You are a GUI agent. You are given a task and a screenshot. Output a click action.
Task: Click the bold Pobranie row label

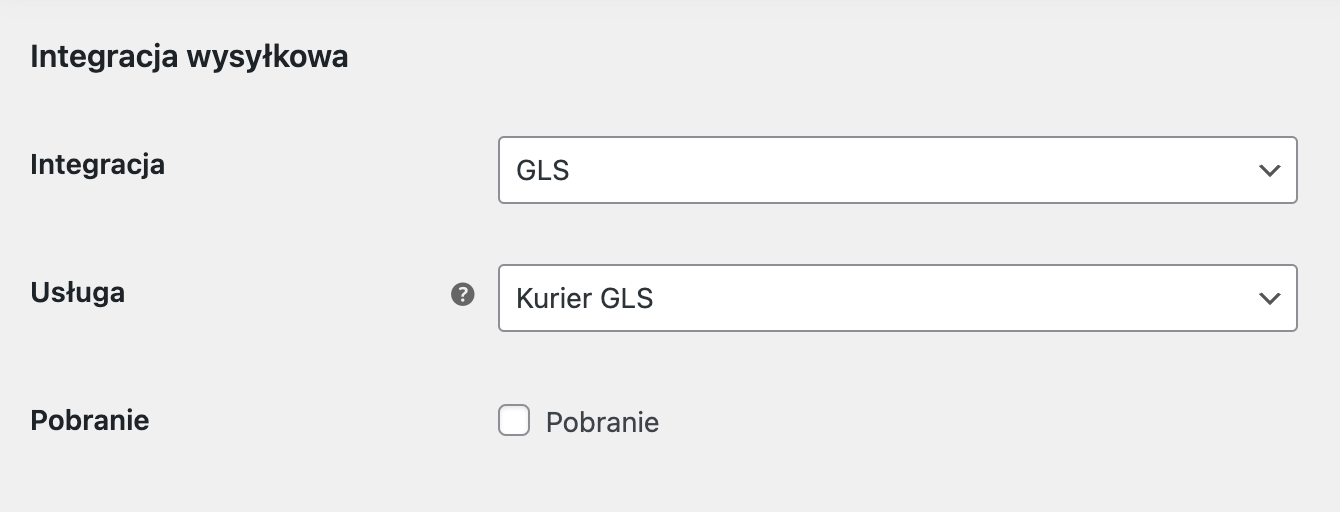tap(90, 420)
